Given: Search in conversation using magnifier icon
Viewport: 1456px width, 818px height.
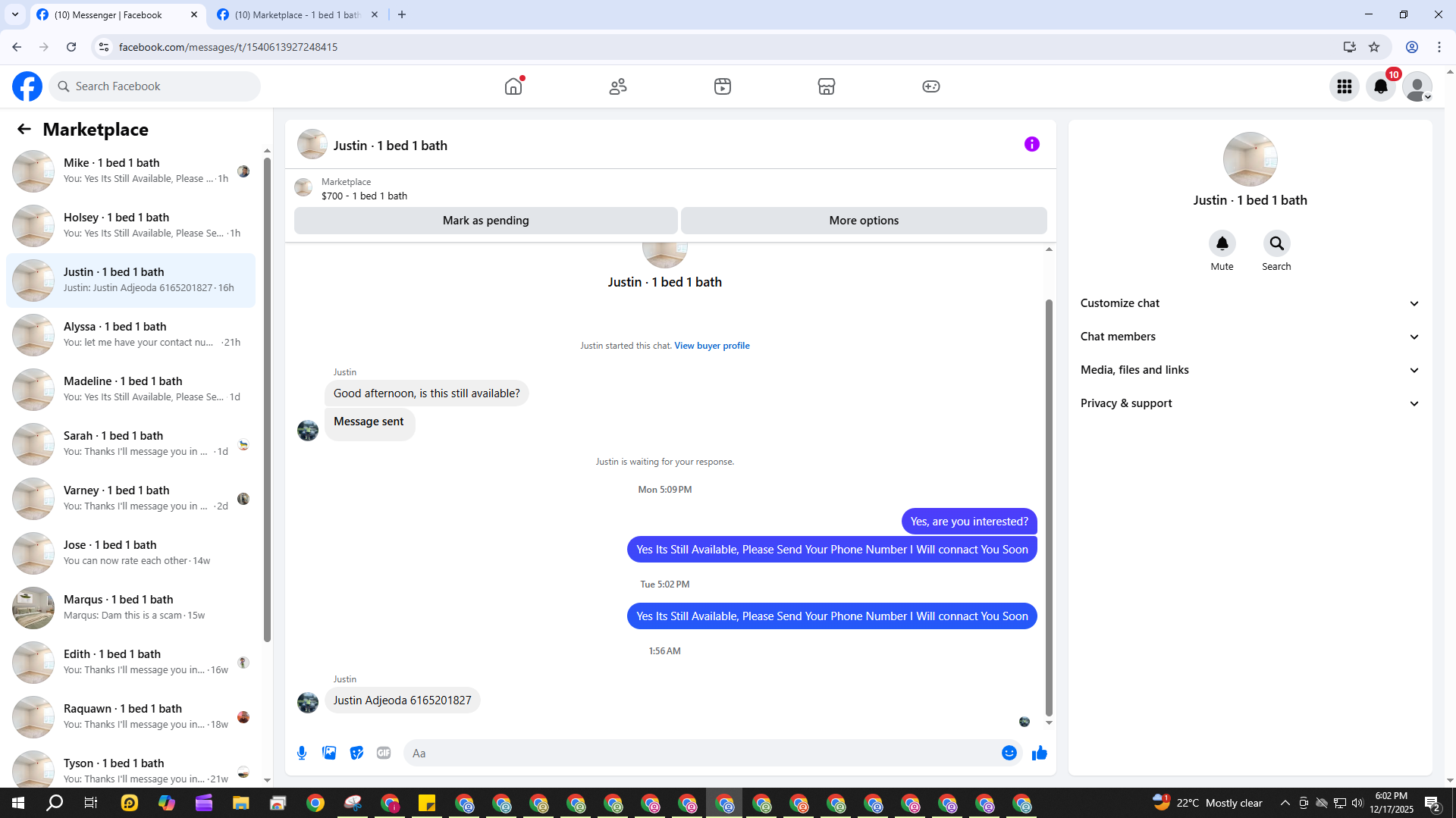Looking at the screenshot, I should coord(1277,243).
